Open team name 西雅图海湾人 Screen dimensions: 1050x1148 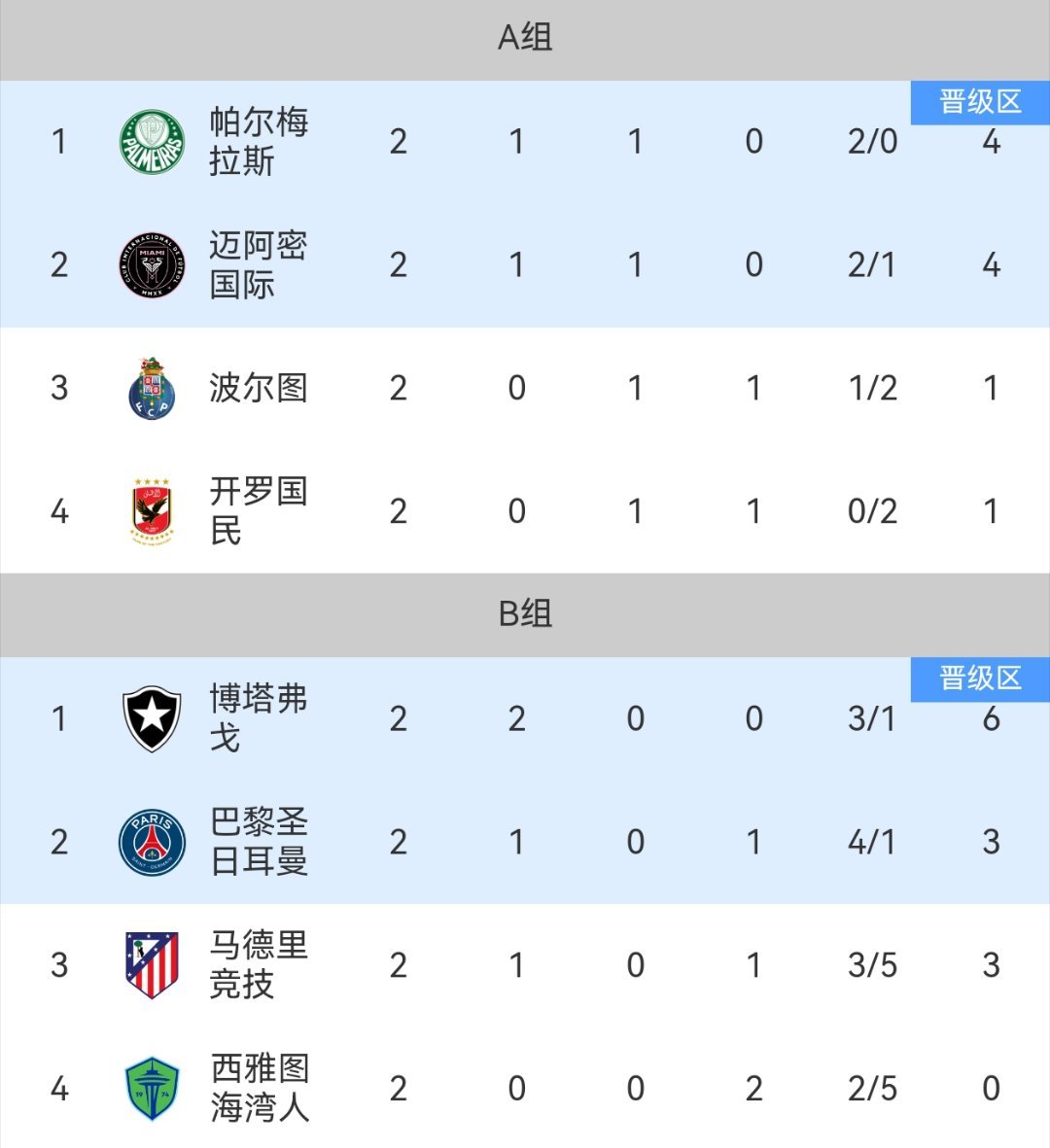[x=260, y=1088]
